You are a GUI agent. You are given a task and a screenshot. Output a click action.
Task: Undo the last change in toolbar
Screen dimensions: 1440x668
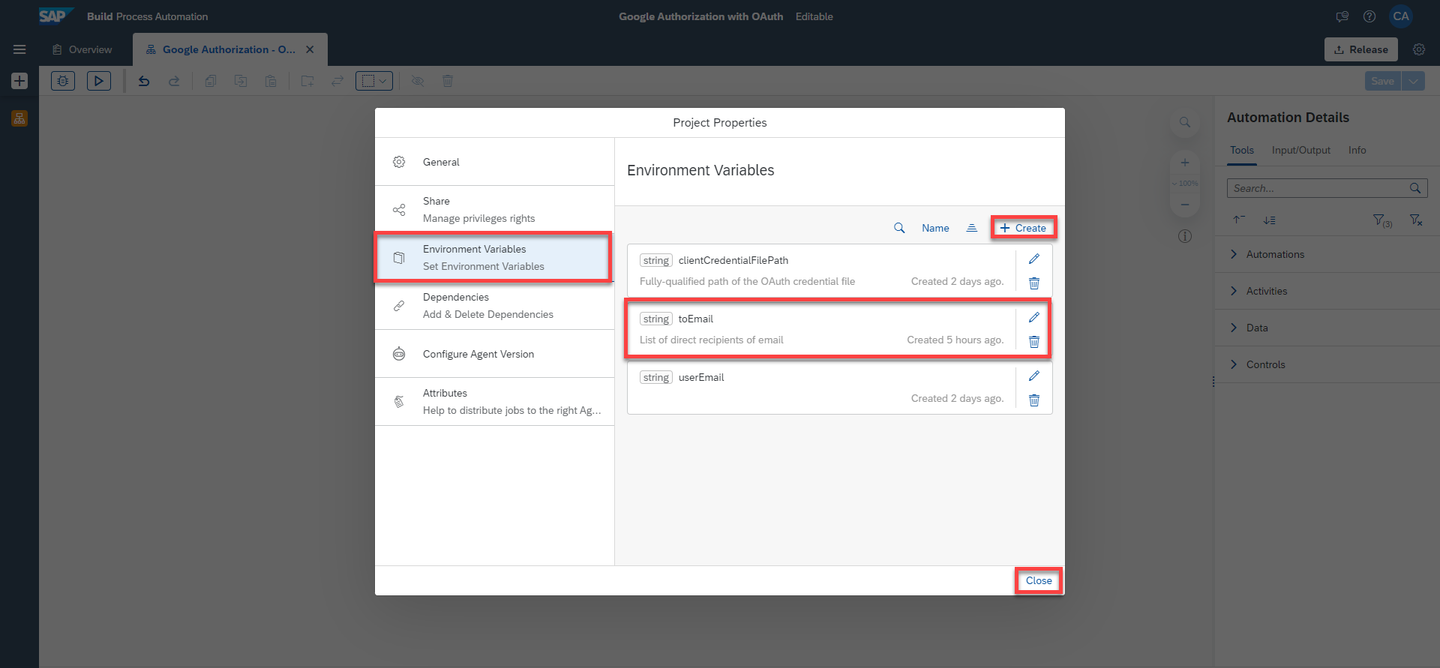[144, 81]
